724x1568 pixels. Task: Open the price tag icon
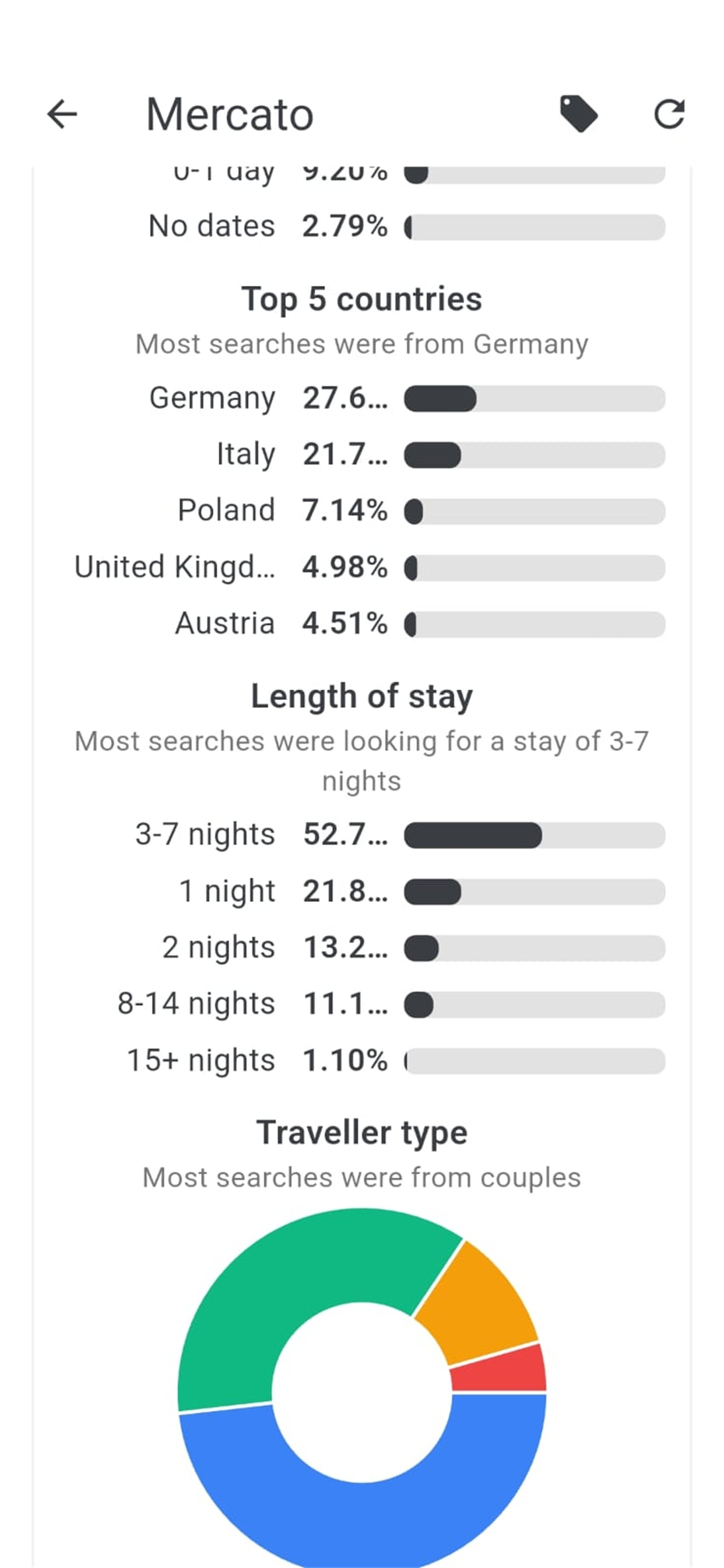[579, 114]
